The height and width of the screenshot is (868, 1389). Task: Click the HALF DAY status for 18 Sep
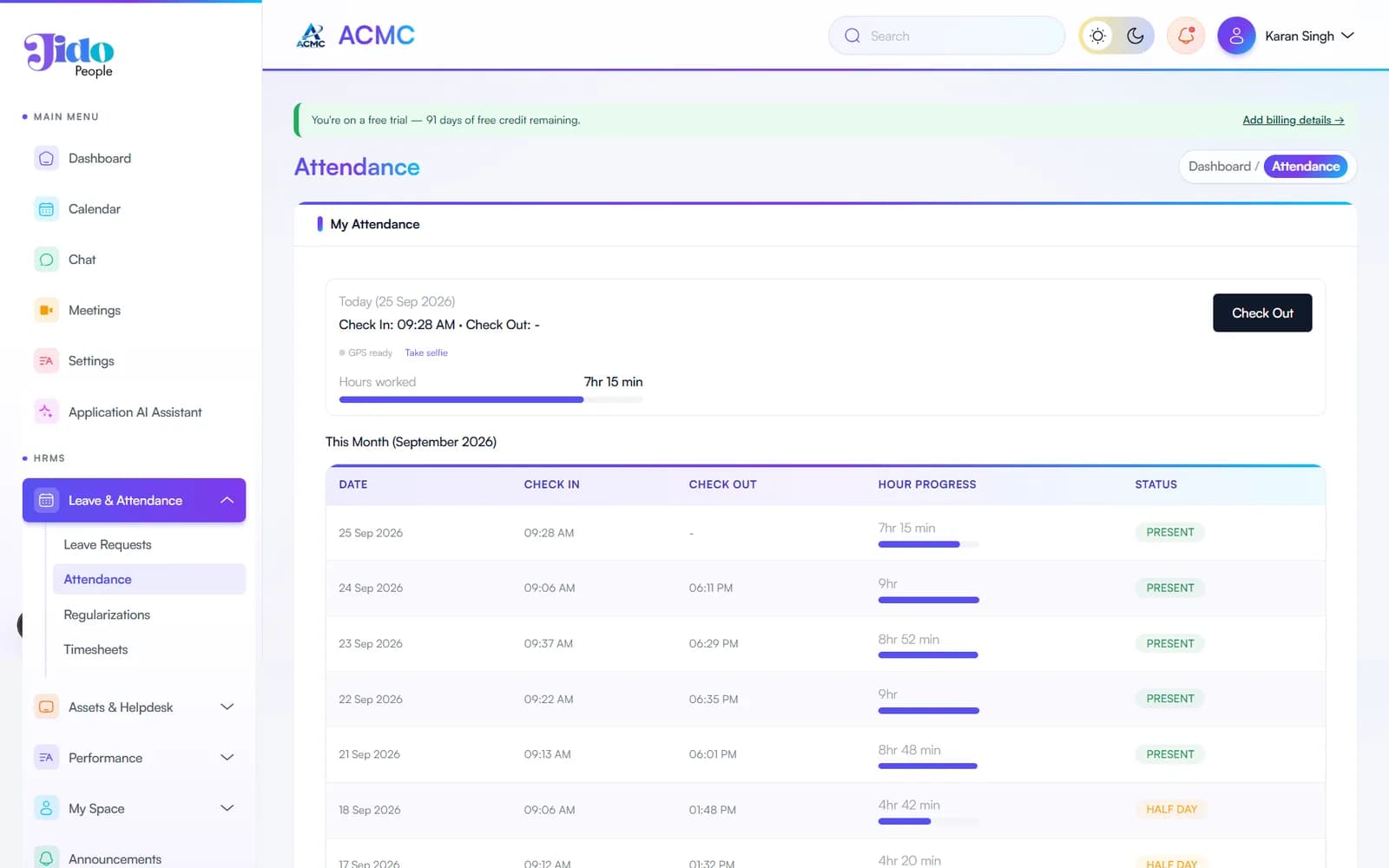[x=1171, y=809]
